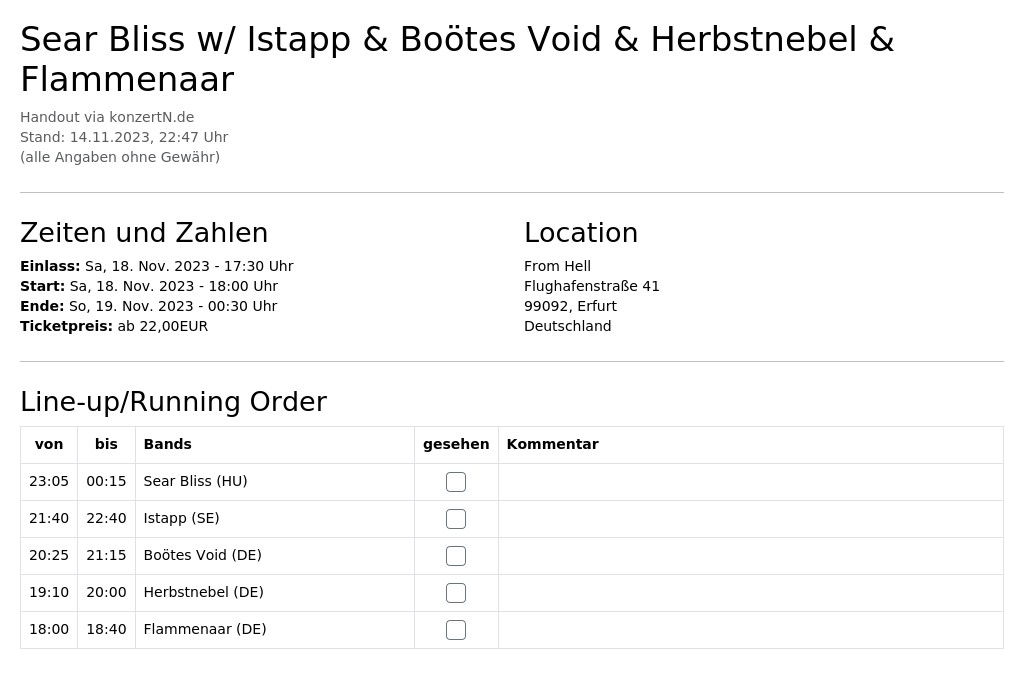Check the gesehen box for Sear Bliss

[456, 482]
